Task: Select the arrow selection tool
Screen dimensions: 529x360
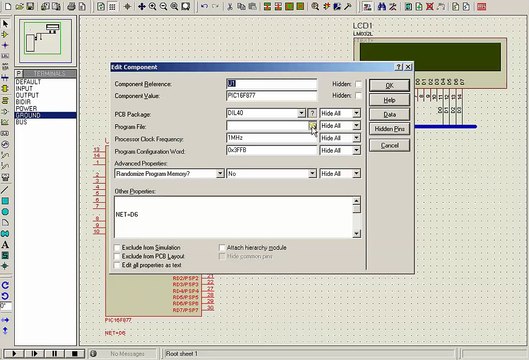Action: (5, 24)
